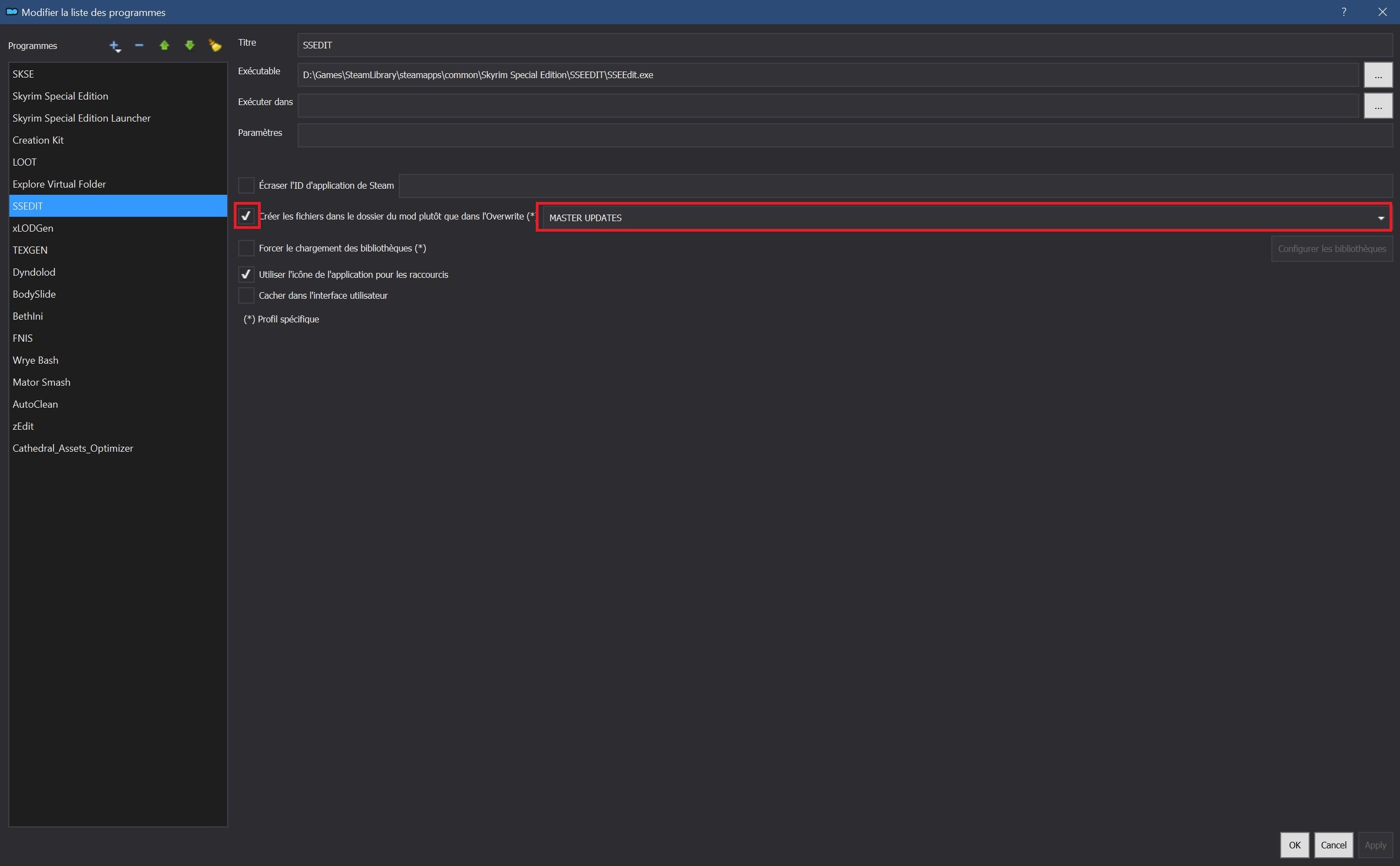Screen dimensions: 1400x866
Task: Move program down with green arrow
Action: (190, 45)
